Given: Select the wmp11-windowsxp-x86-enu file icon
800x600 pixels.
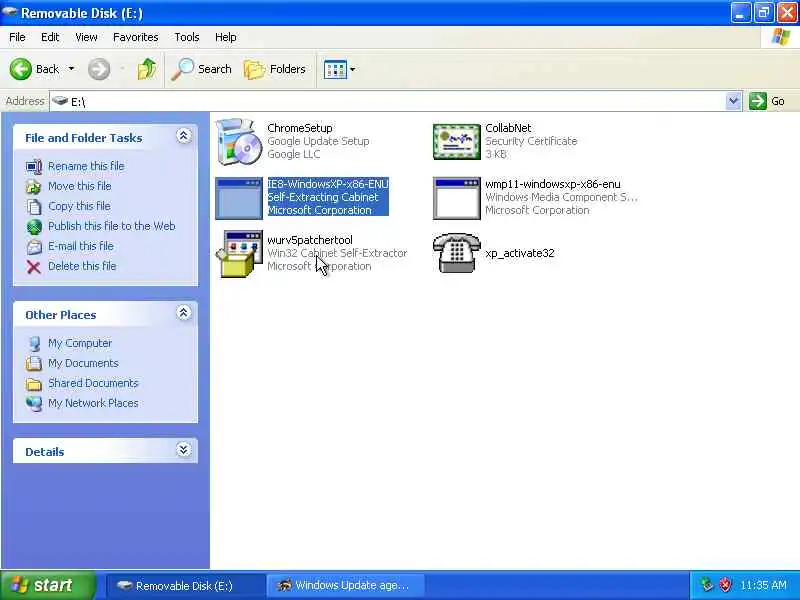Looking at the screenshot, I should click(457, 198).
